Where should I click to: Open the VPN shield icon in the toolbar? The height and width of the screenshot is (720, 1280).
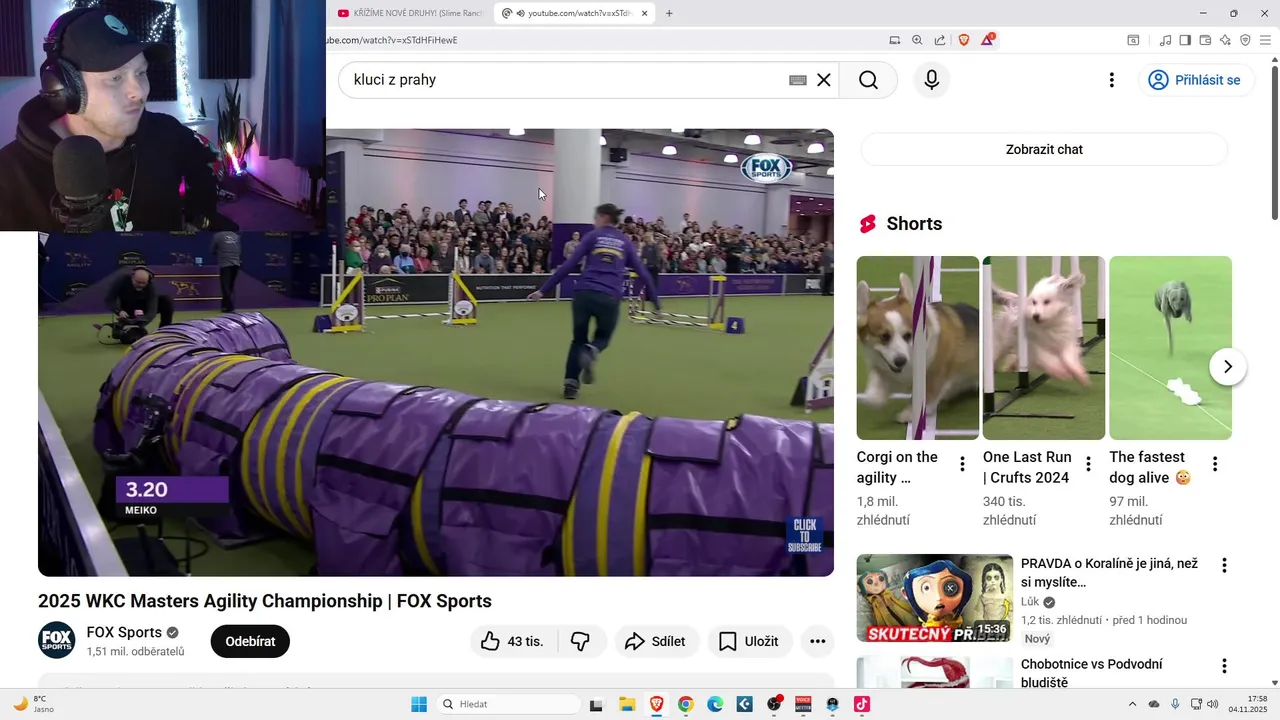pyautogui.click(x=1245, y=40)
